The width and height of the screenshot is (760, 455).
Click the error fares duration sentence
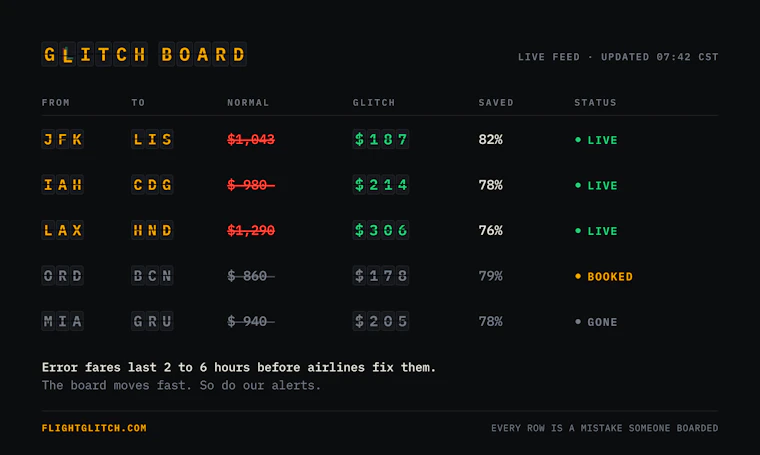(x=239, y=367)
